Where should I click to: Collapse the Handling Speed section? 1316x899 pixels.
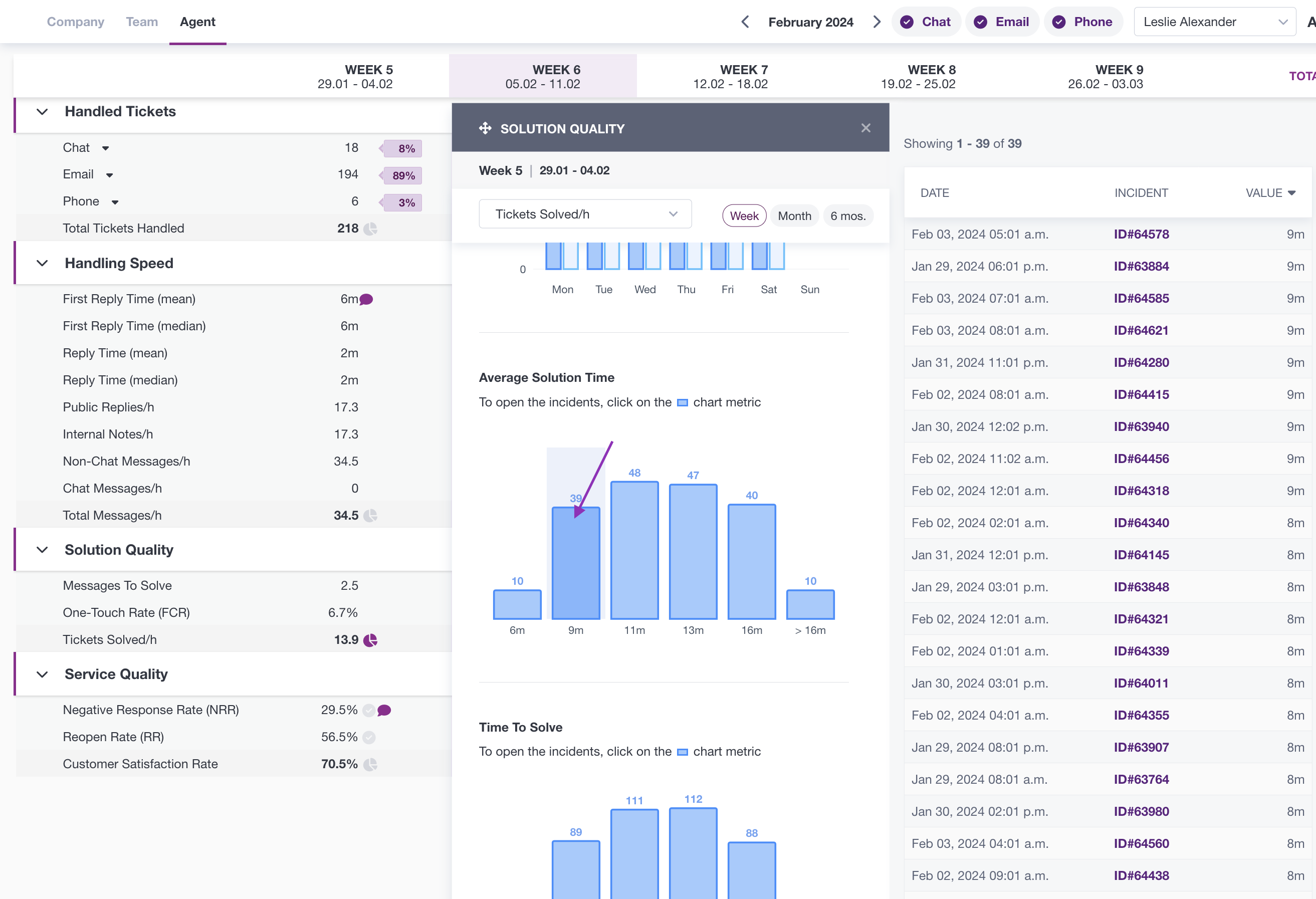(x=42, y=263)
